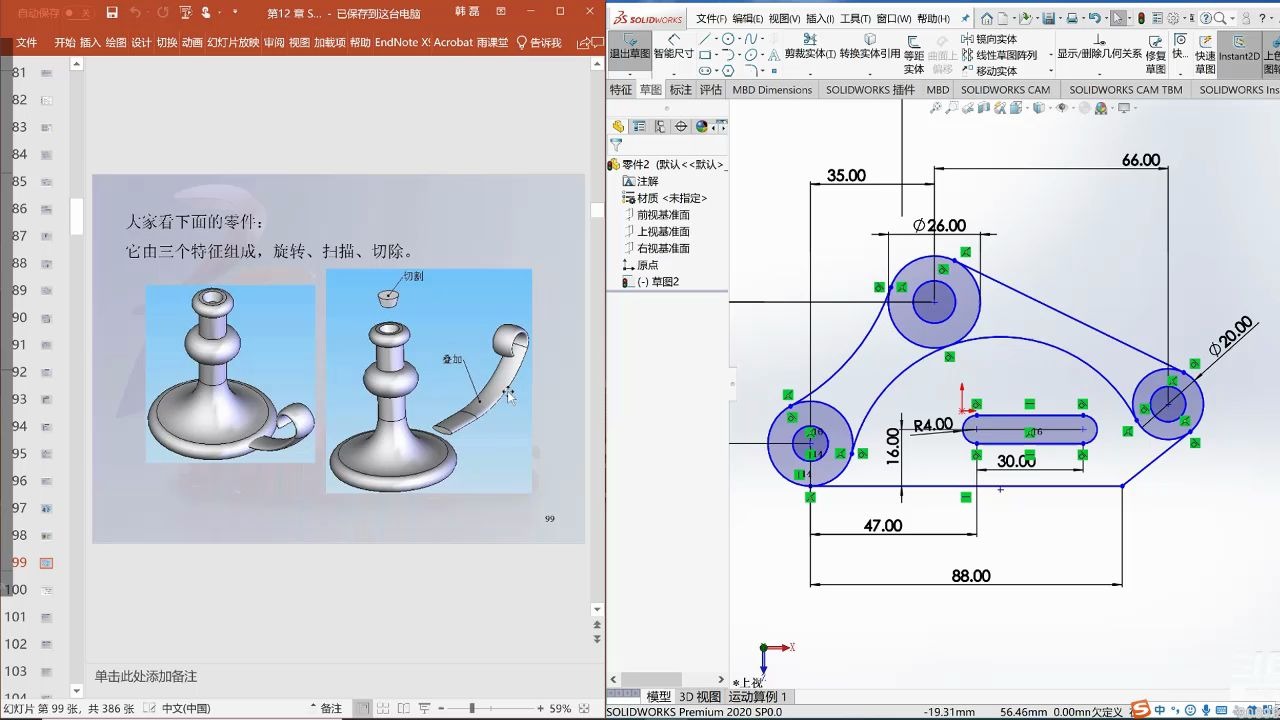The height and width of the screenshot is (720, 1280).
Task: Select slide 99 thumbnail in PowerPoint panel
Action: coord(46,562)
